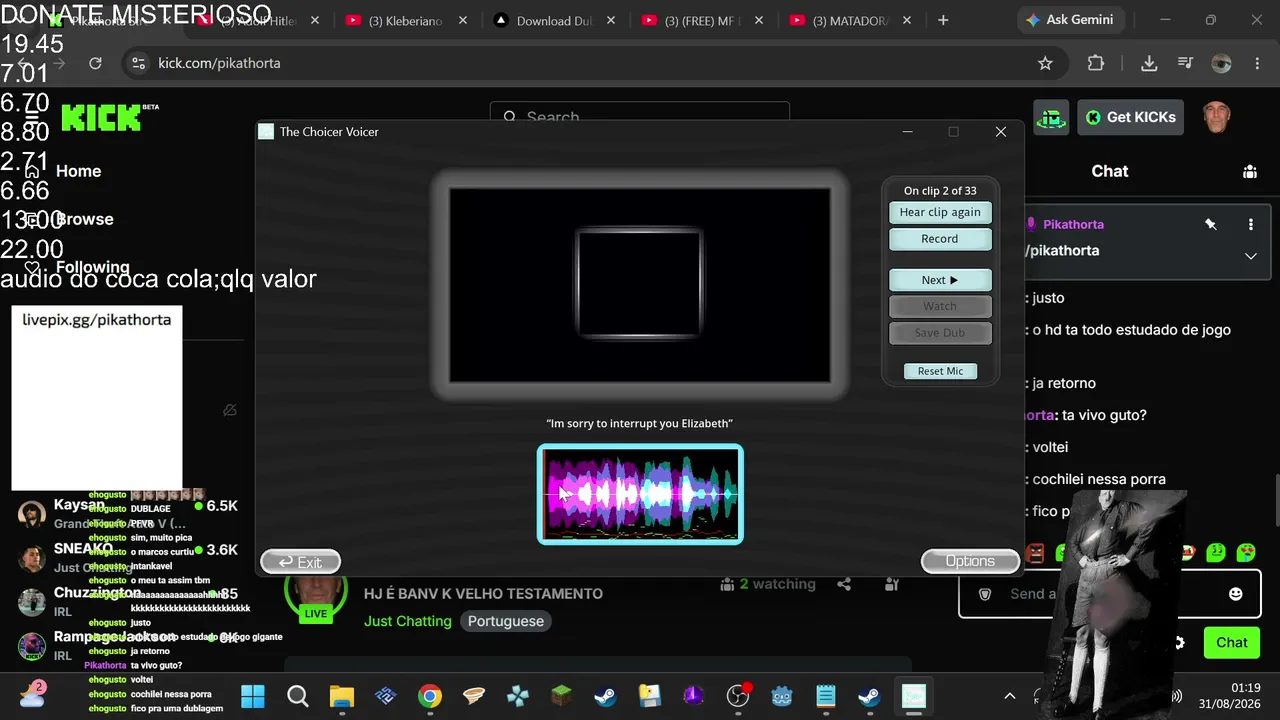Send message with the Chat button
Viewport: 1280px width, 720px height.
click(1231, 643)
